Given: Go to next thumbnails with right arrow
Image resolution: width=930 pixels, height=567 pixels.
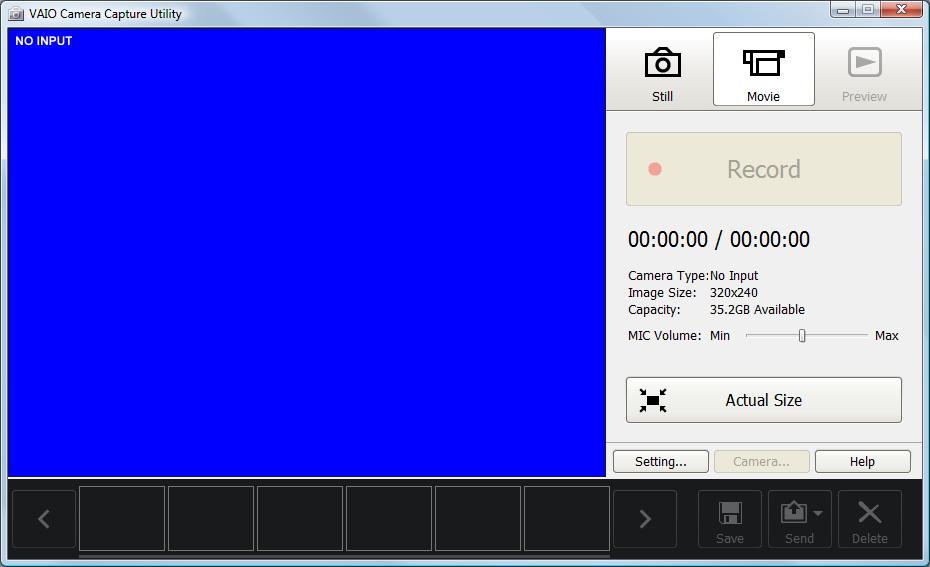Looking at the screenshot, I should click(x=645, y=519).
